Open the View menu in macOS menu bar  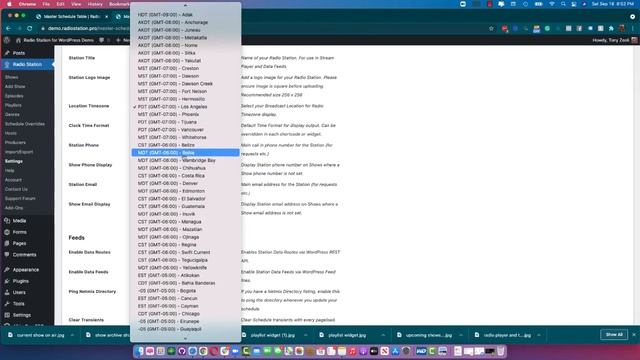point(76,4)
